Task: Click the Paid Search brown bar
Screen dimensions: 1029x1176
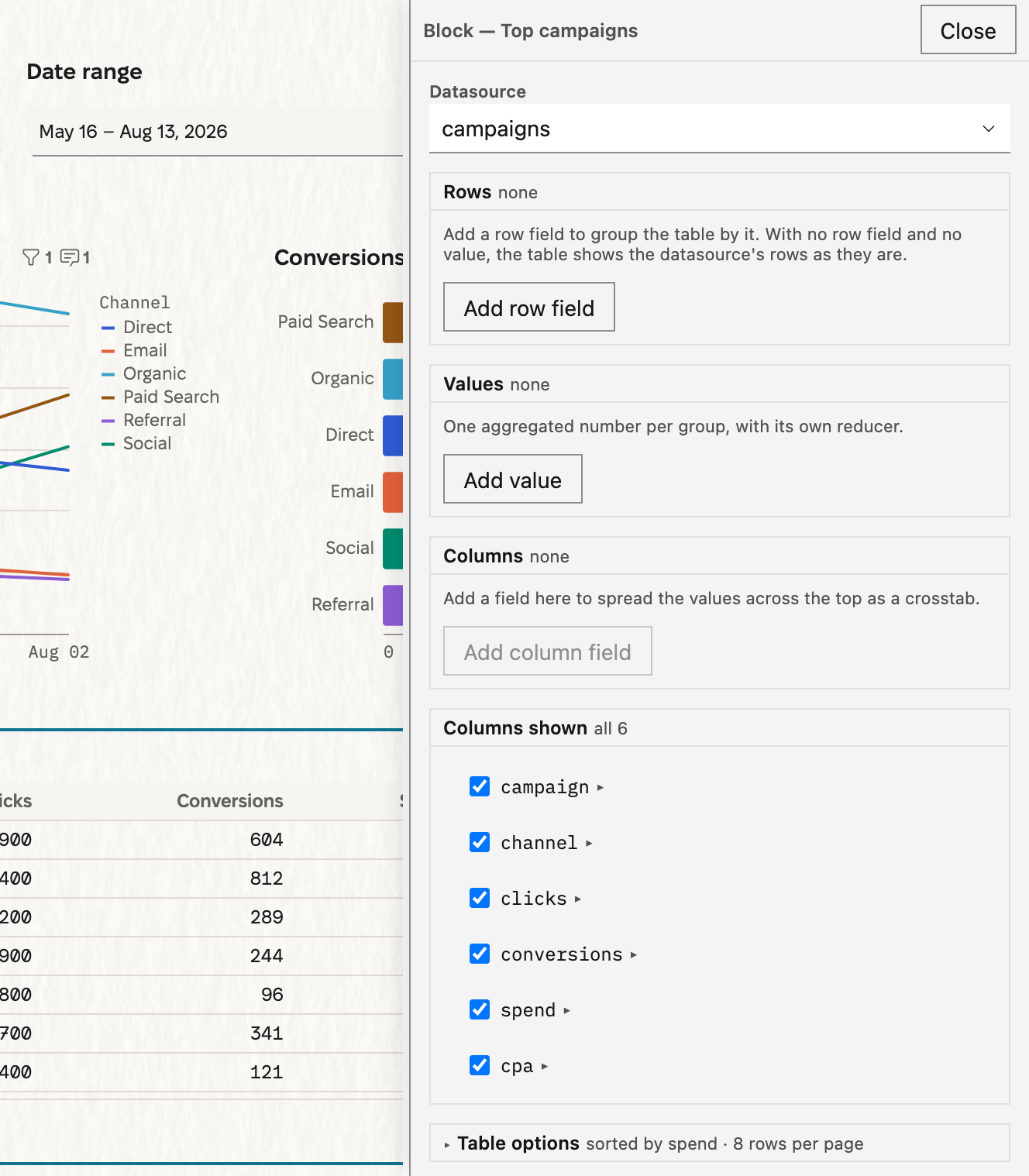Action: (x=393, y=322)
